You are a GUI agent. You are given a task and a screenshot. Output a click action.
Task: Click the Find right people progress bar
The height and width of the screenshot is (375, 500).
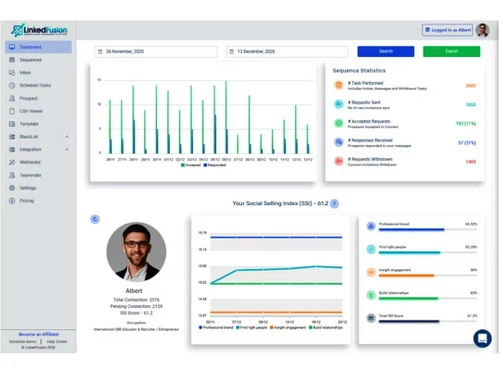tap(428, 253)
